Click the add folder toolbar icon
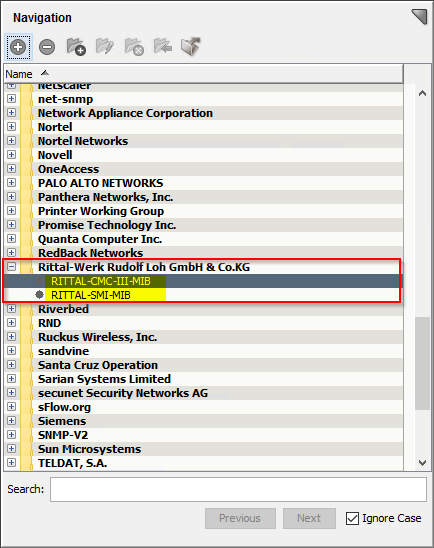The width and height of the screenshot is (434, 548). coord(76,46)
